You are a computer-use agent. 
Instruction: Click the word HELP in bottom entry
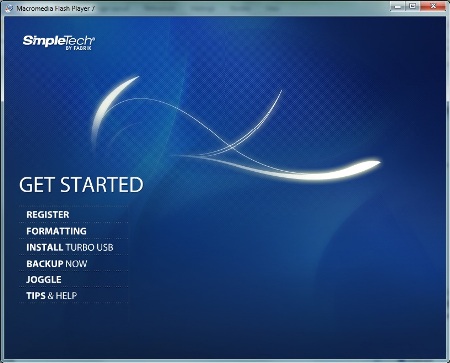[66, 296]
